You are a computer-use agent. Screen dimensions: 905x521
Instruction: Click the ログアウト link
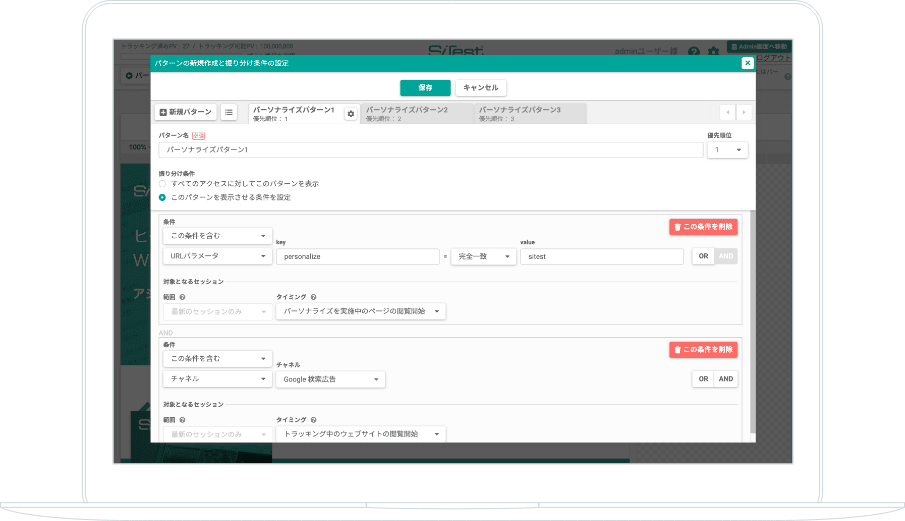[x=773, y=58]
